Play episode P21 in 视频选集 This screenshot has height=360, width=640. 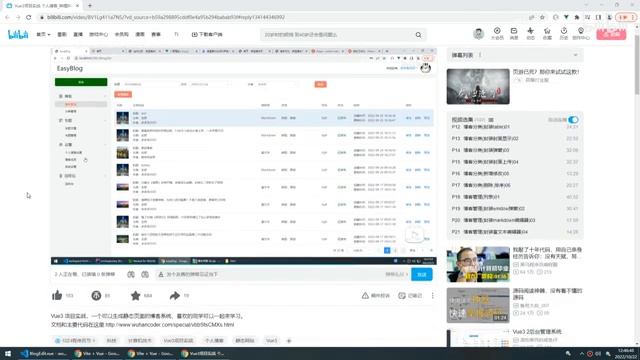(x=515, y=232)
